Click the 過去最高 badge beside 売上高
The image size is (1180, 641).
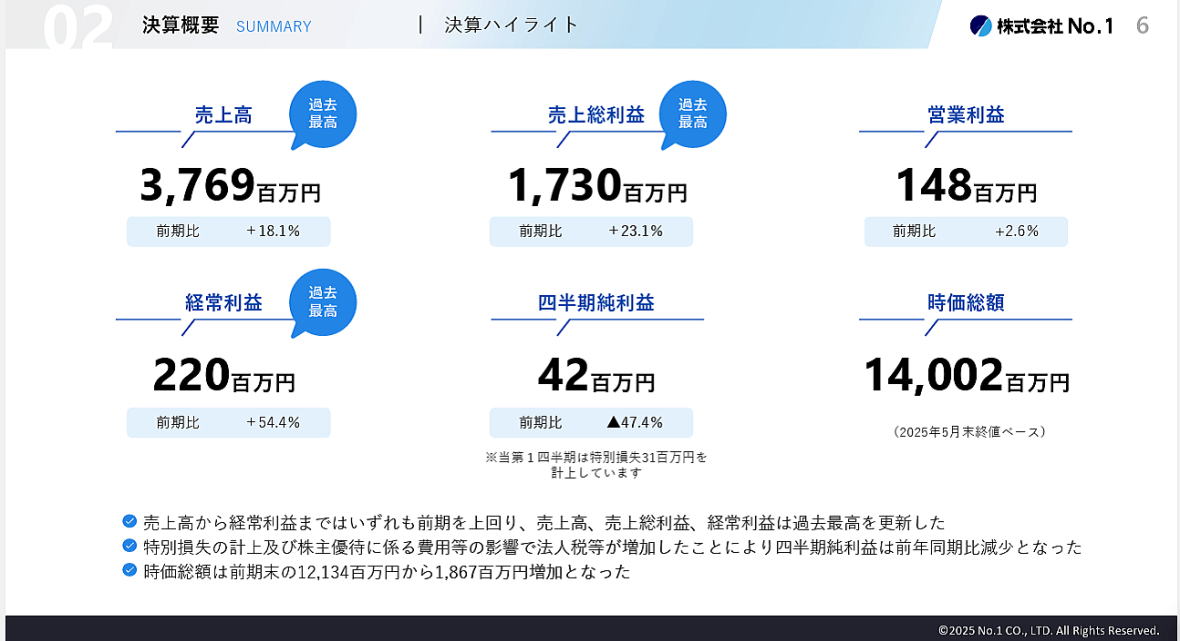(x=323, y=114)
